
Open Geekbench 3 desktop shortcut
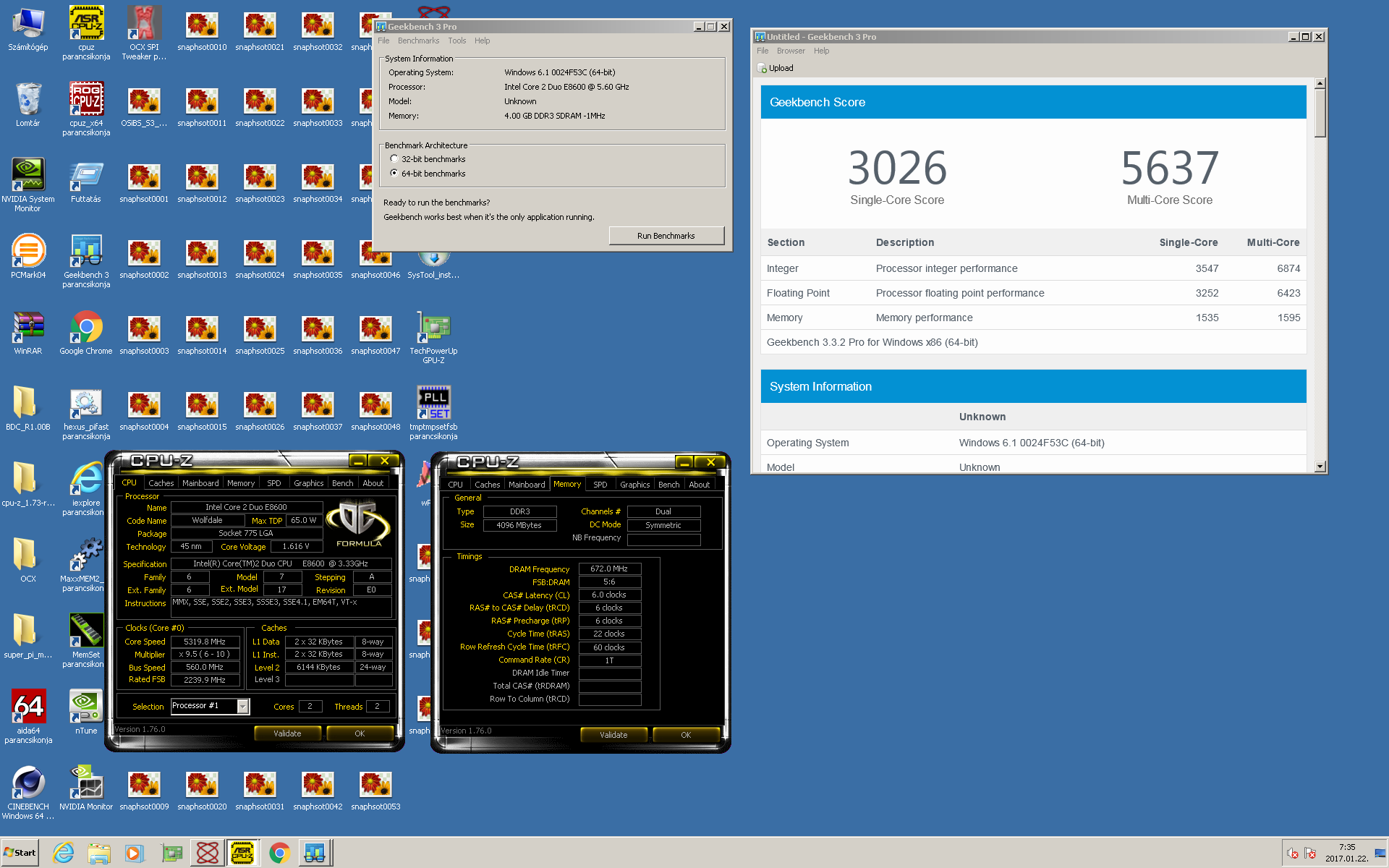[86, 260]
